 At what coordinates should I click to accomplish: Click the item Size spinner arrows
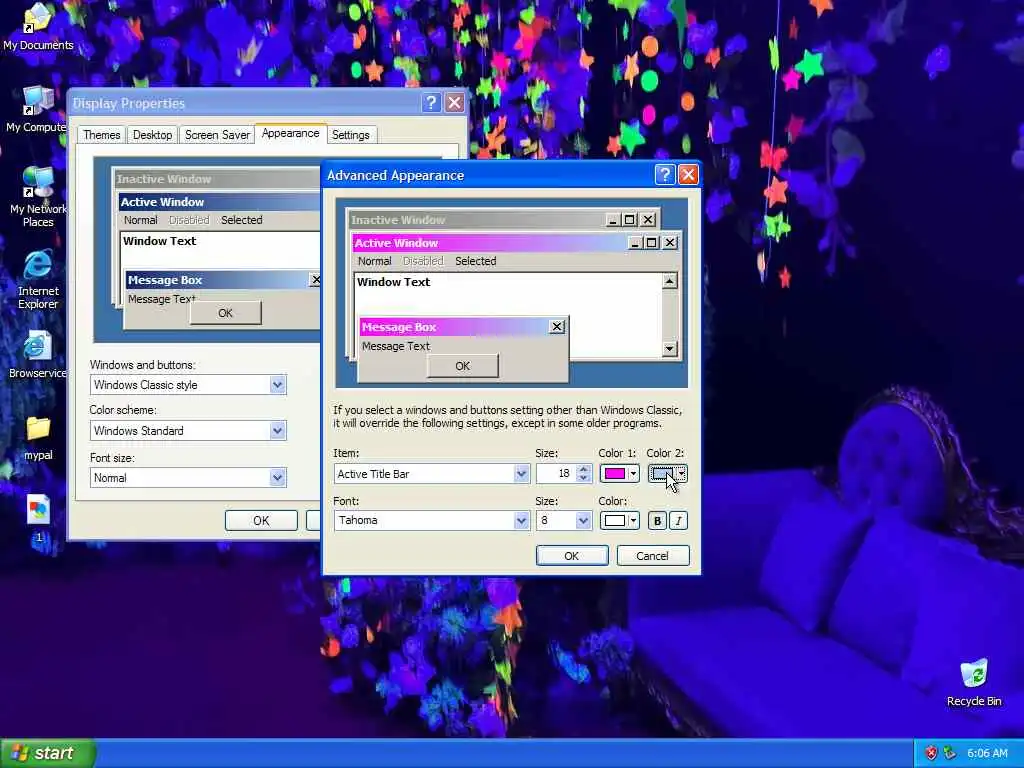(584, 473)
